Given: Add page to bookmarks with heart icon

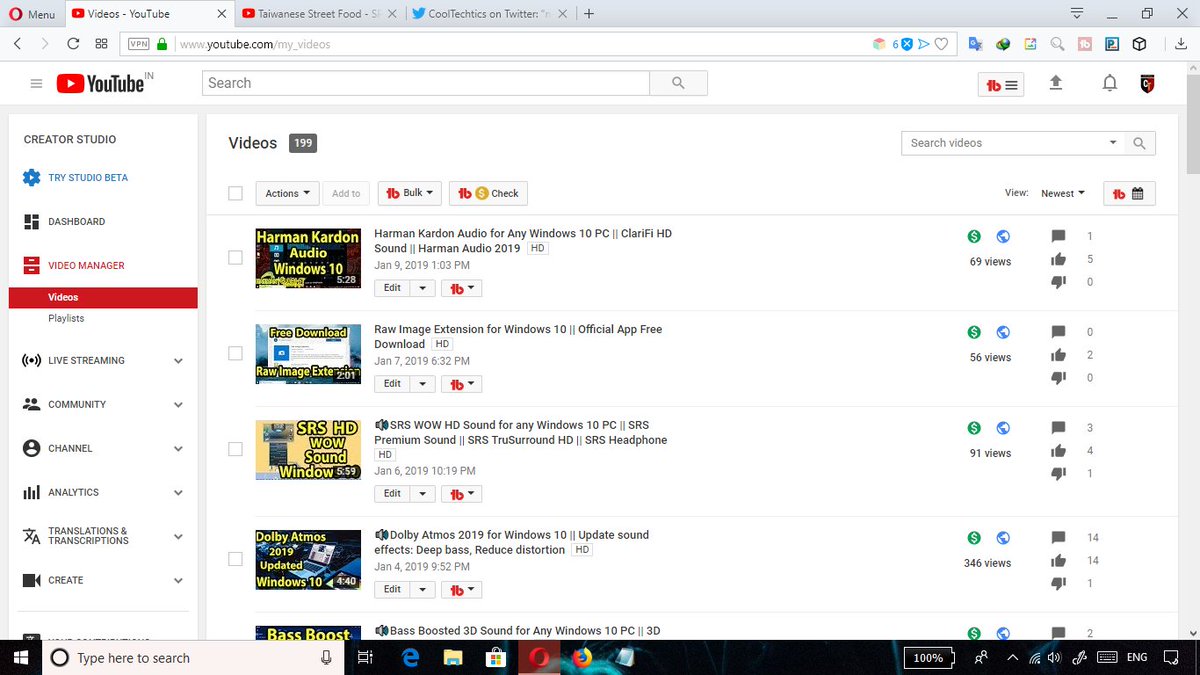Looking at the screenshot, I should pos(942,44).
